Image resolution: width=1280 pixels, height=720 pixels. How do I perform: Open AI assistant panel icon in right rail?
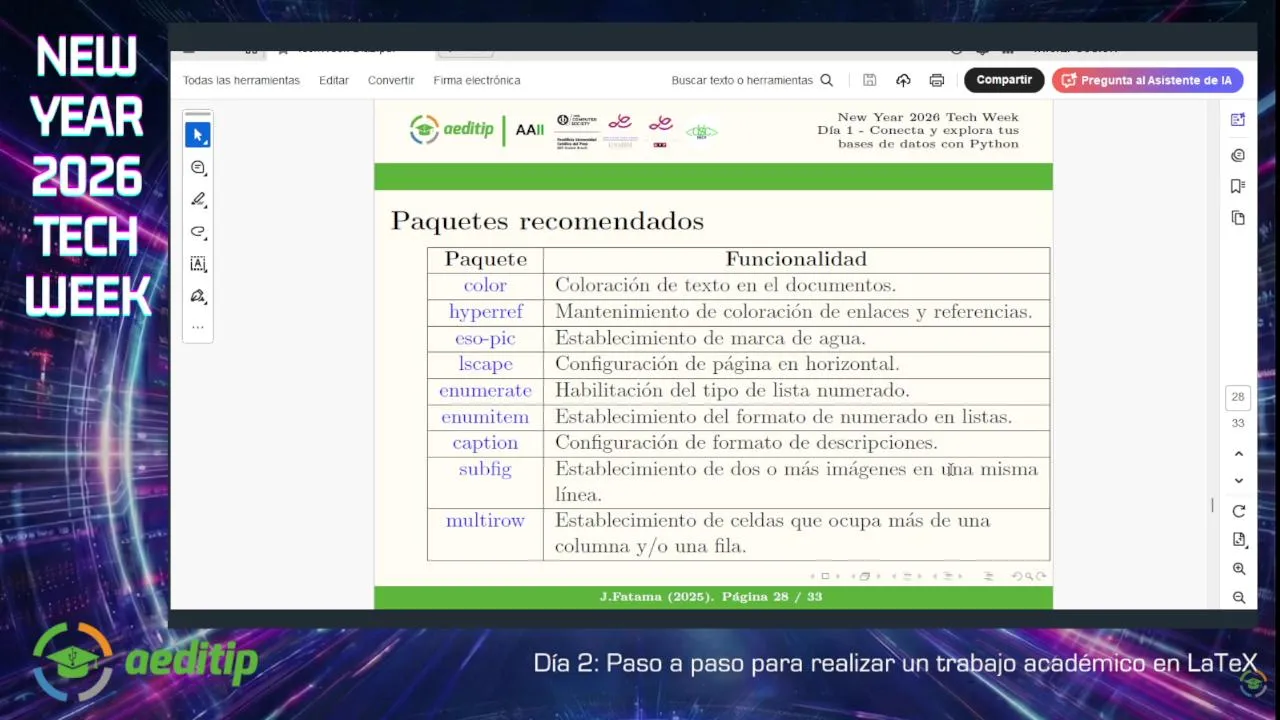pos(1238,120)
